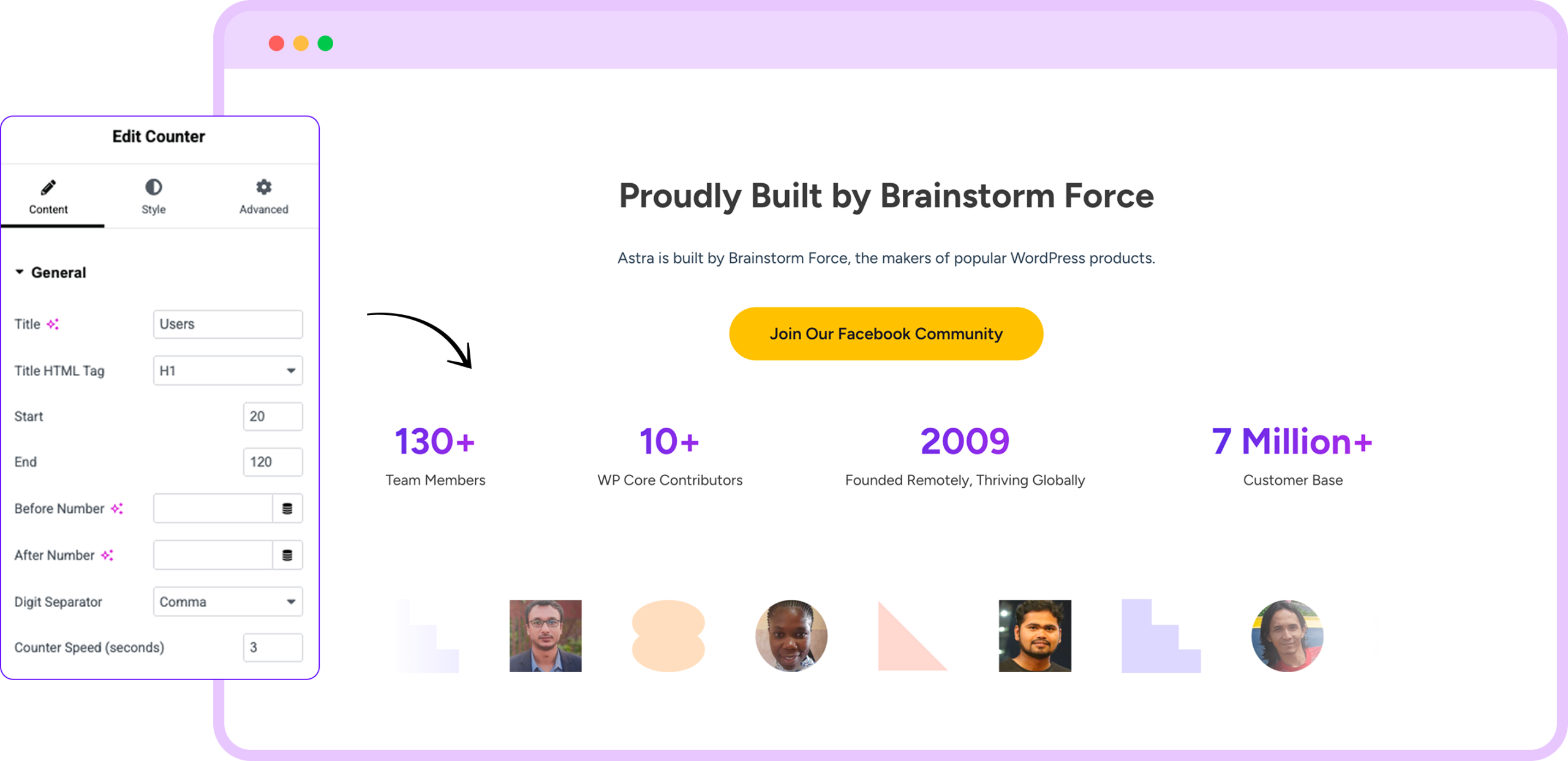Image resolution: width=1568 pixels, height=761 pixels.
Task: Switch to the Style tab
Action: pos(153,197)
